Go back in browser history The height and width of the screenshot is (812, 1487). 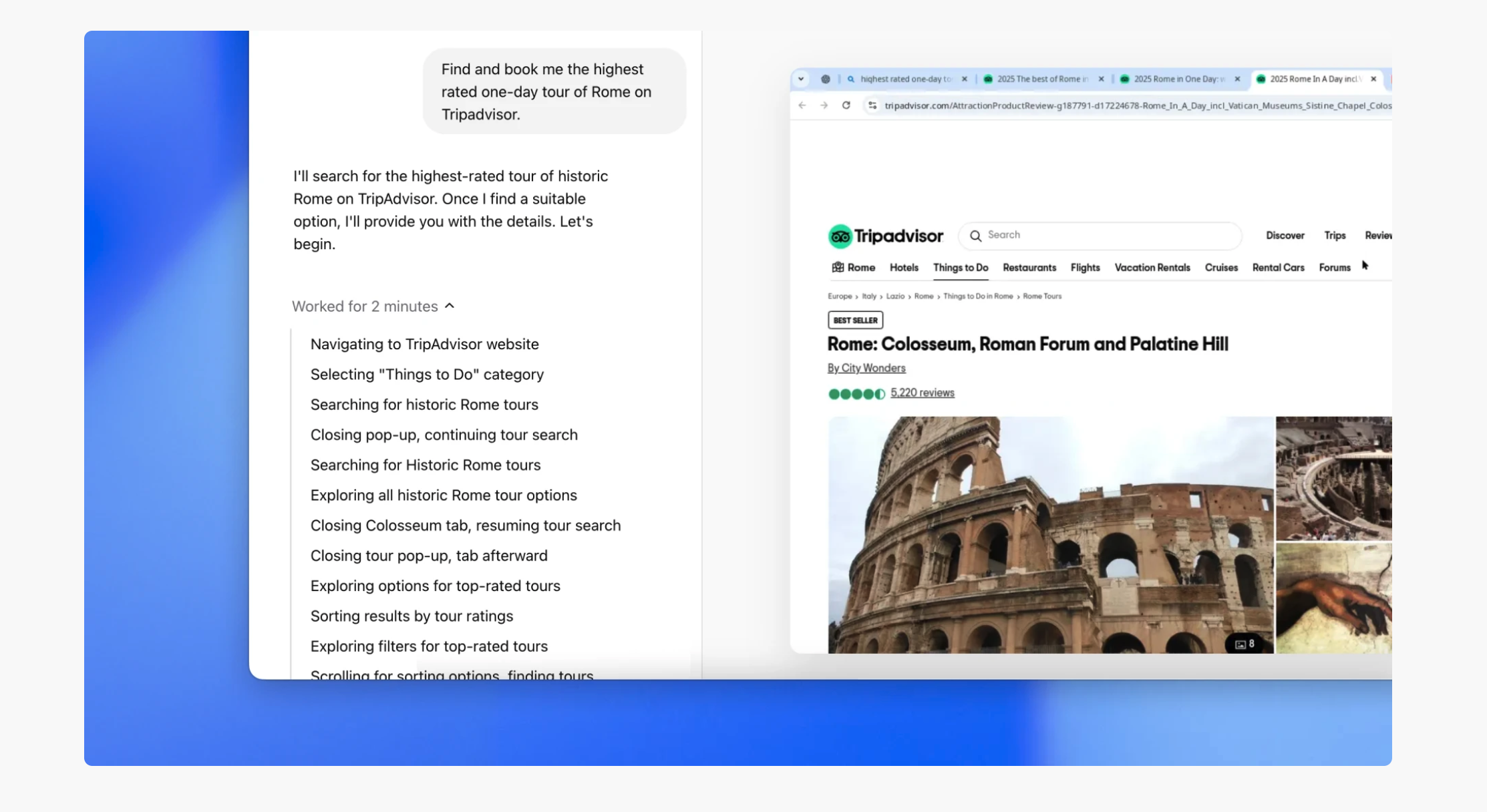[802, 106]
